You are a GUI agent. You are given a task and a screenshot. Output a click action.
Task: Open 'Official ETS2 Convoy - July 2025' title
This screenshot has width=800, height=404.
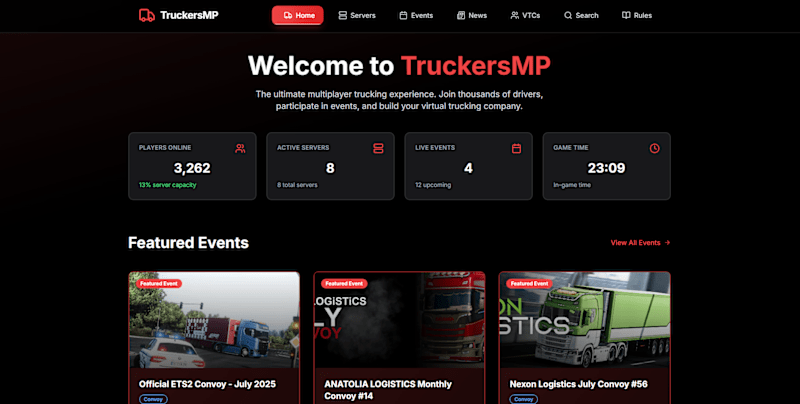(x=207, y=384)
